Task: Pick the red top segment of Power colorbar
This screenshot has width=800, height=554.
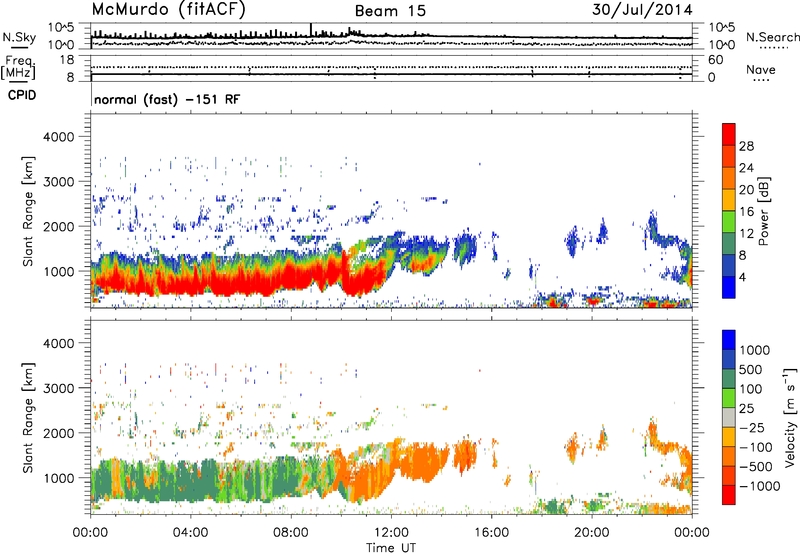Action: (x=729, y=134)
